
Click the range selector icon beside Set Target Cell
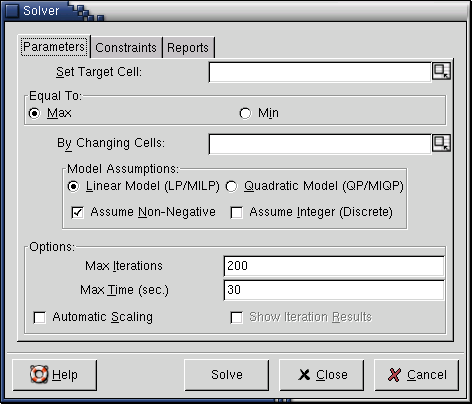click(x=441, y=71)
